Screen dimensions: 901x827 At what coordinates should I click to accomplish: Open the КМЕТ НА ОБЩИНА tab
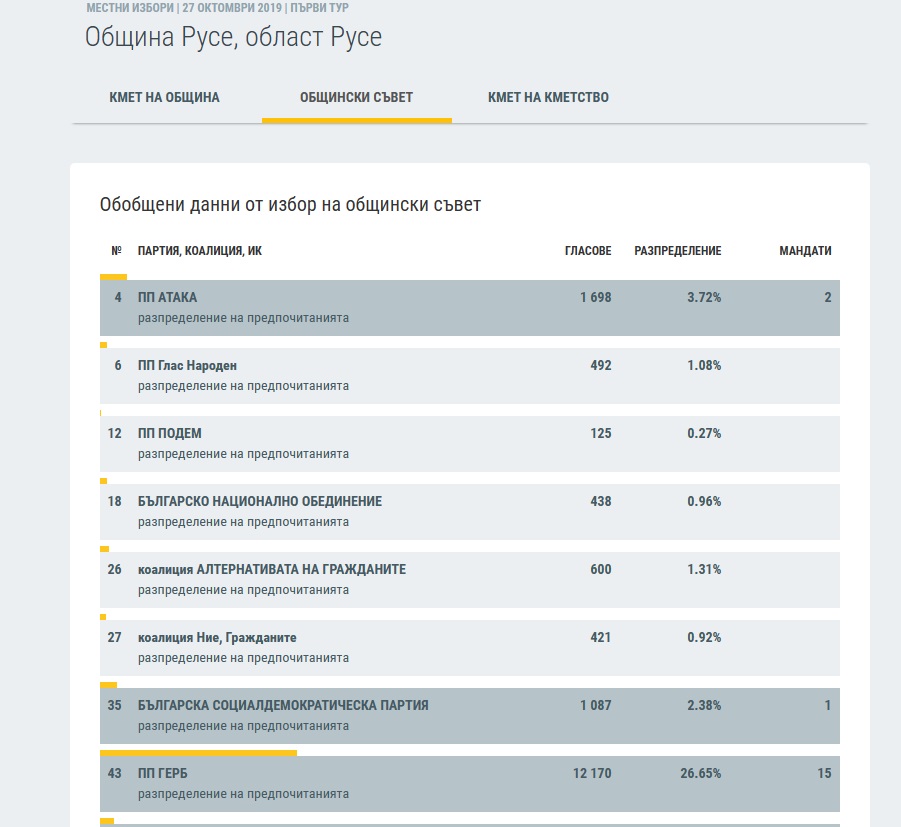[x=164, y=98]
